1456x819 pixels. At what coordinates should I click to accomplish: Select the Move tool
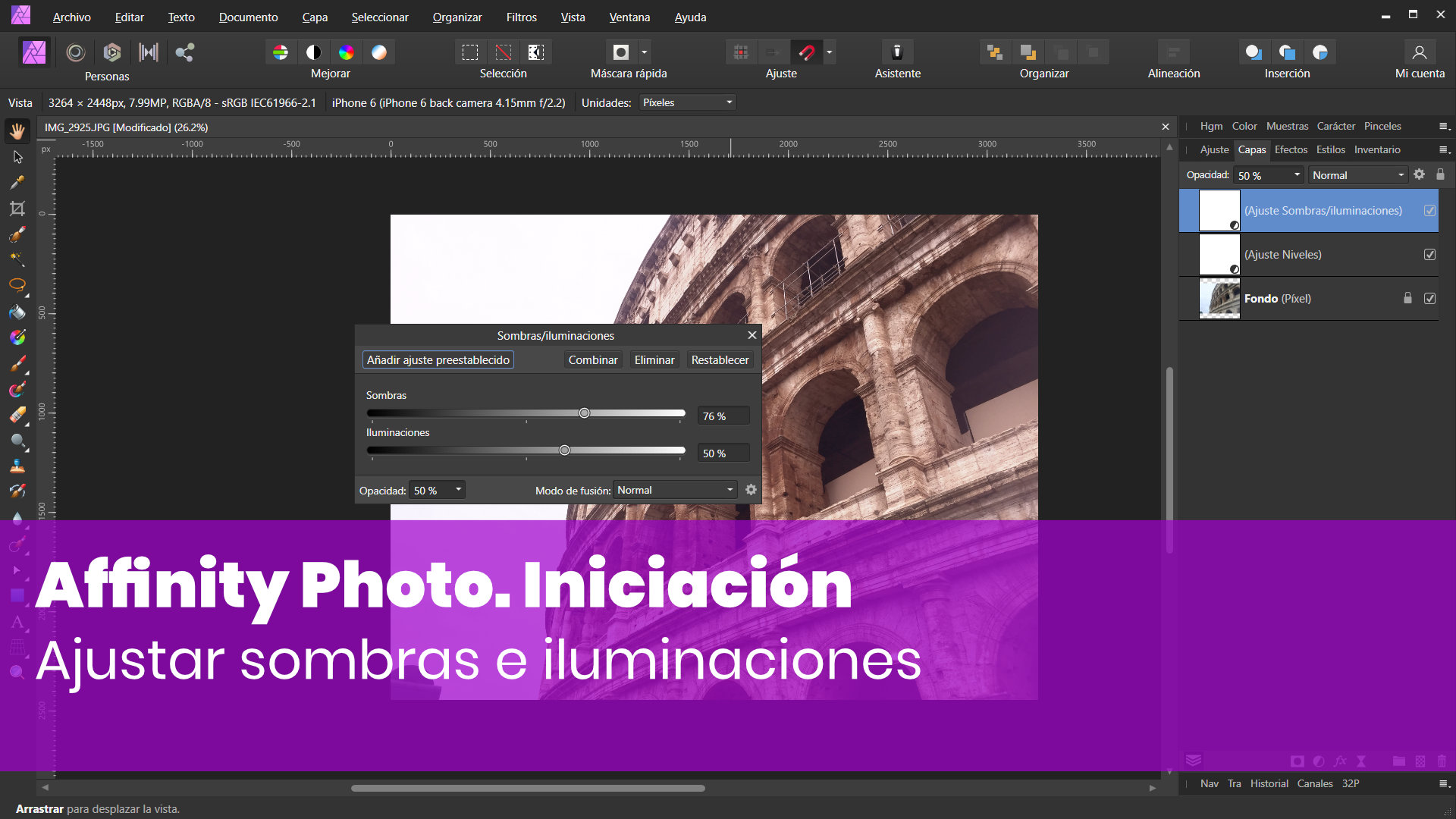(x=17, y=157)
